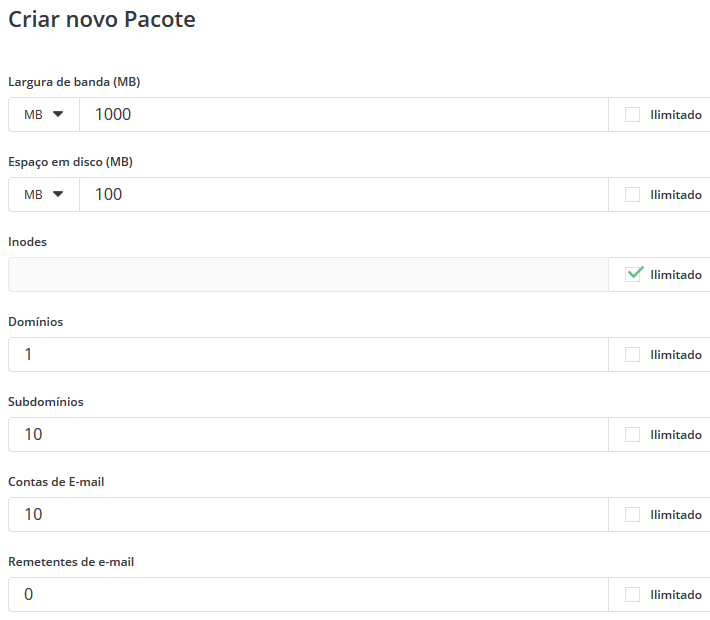Screen dimensions: 710x620
Task: Check Ilimitado for Remetentes de e-mail
Action: point(632,595)
